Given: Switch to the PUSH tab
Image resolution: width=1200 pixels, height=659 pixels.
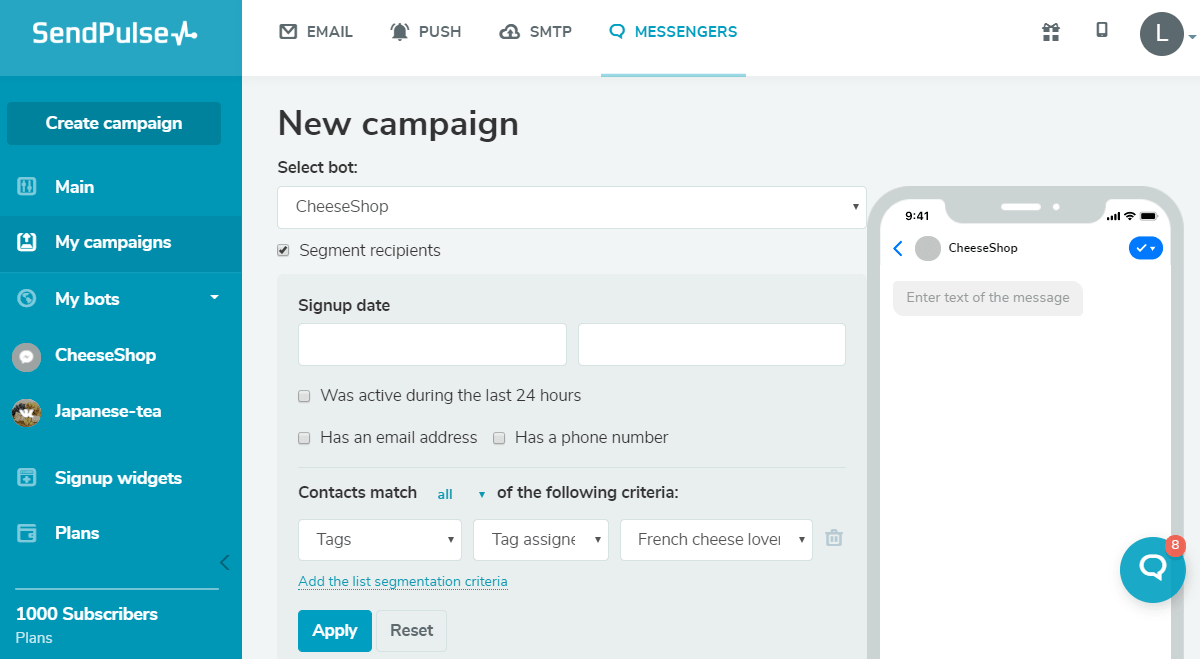Looking at the screenshot, I should coord(426,31).
